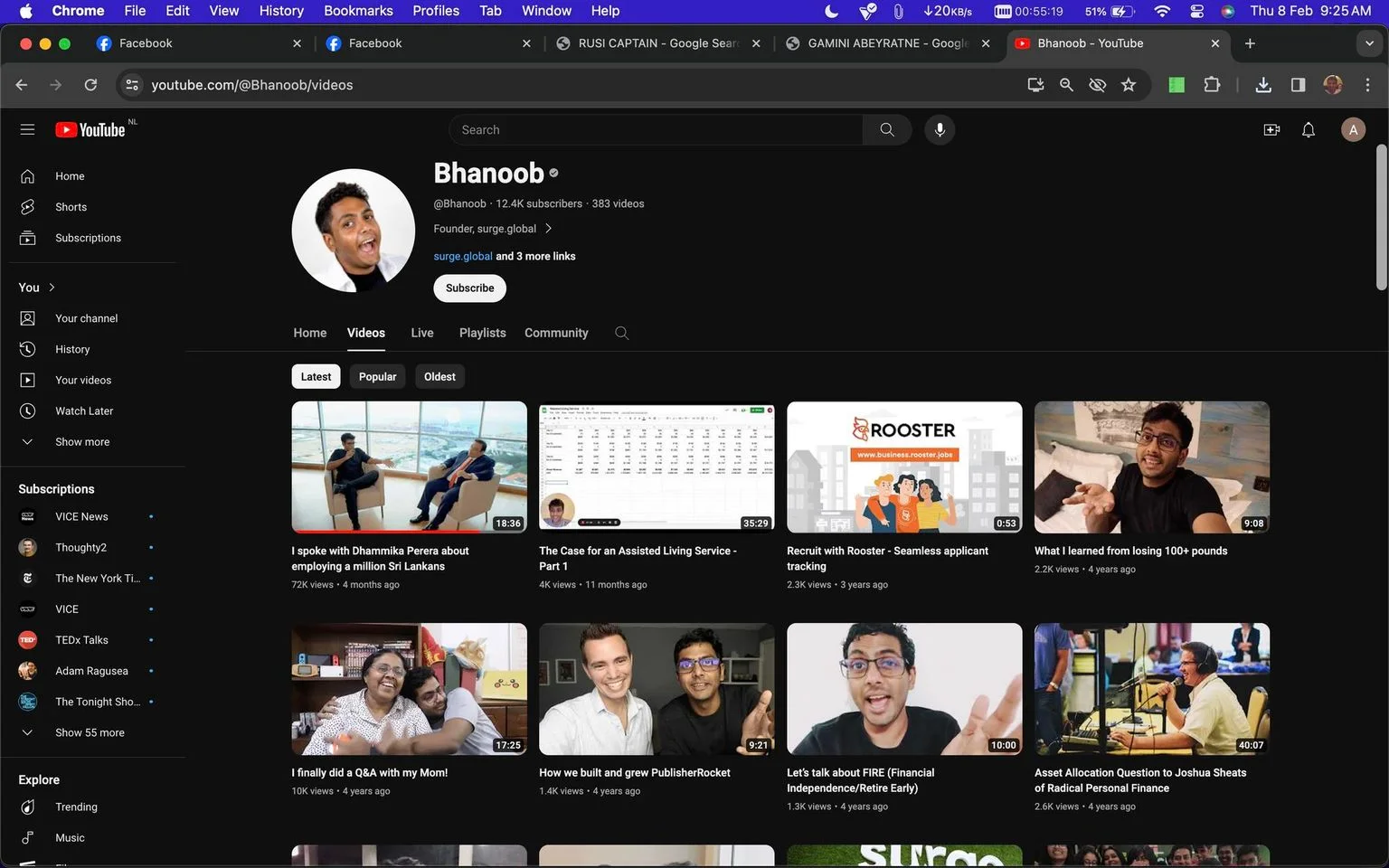Go to the YouTube logo home

[90, 129]
